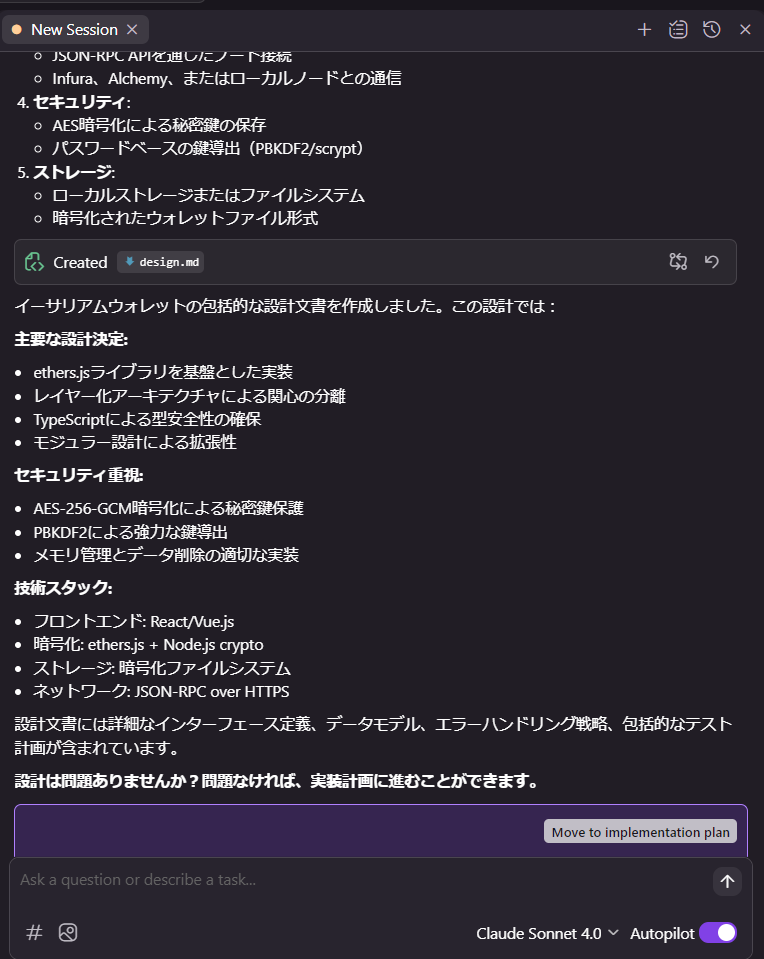View changes for created design.md
764x959 pixels.
point(678,262)
